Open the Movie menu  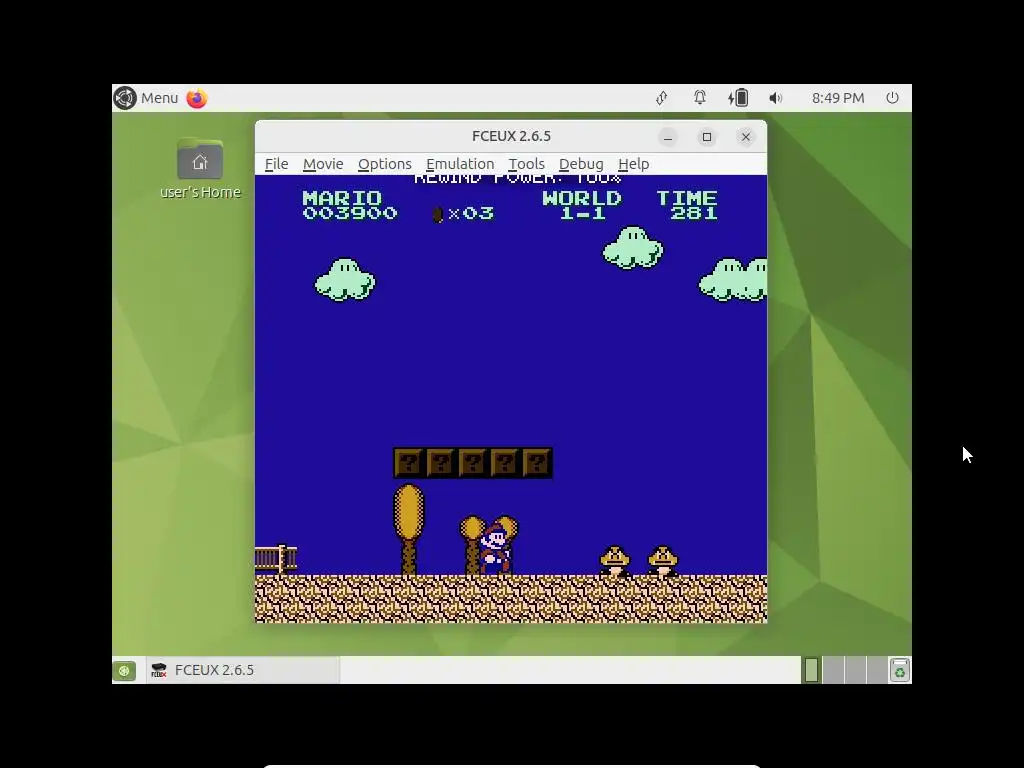point(323,164)
